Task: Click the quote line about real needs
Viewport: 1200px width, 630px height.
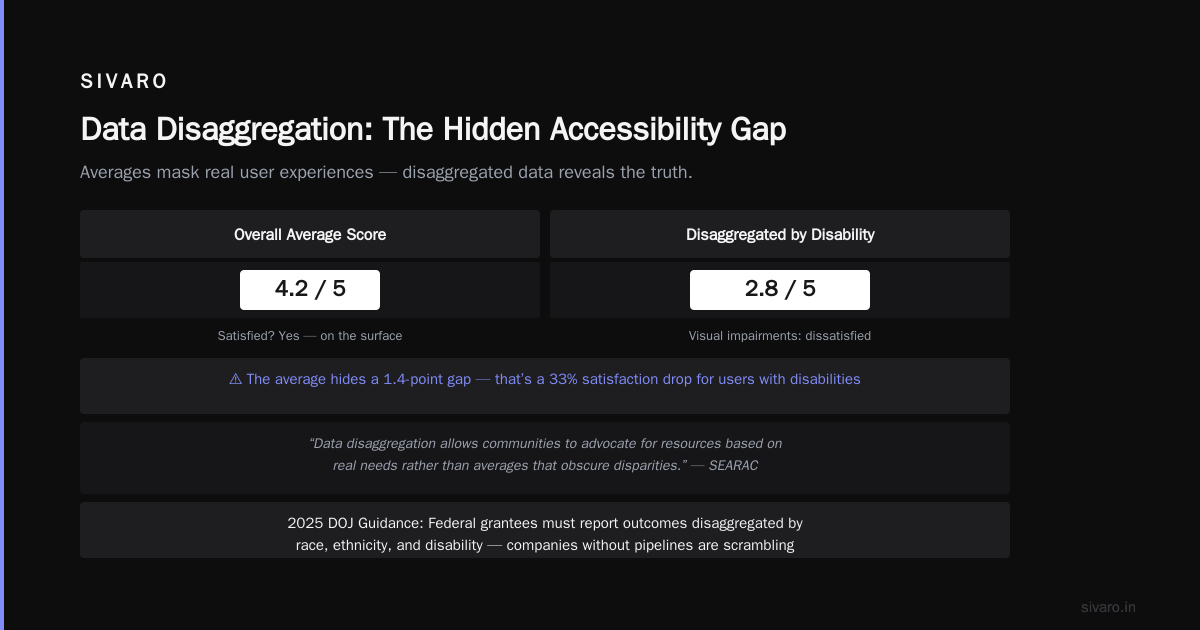Action: coord(510,466)
